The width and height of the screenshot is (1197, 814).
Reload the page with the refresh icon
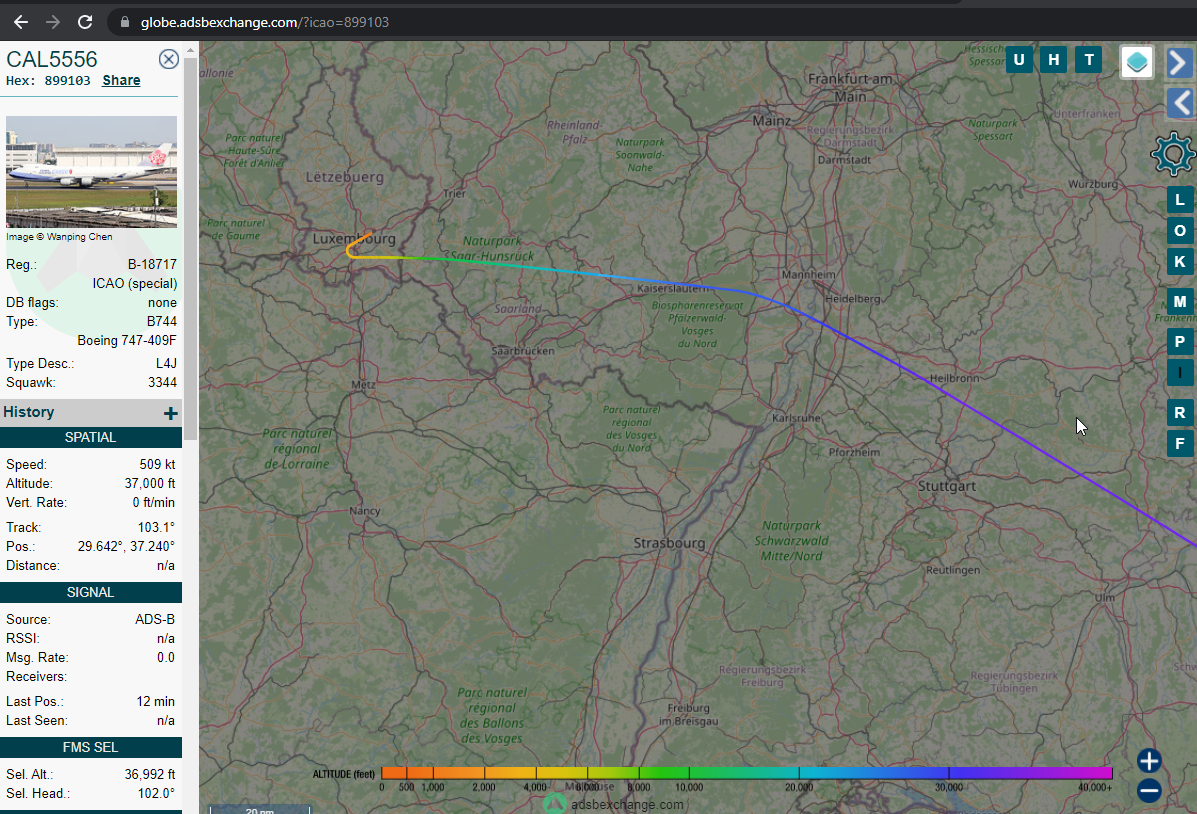pos(85,22)
